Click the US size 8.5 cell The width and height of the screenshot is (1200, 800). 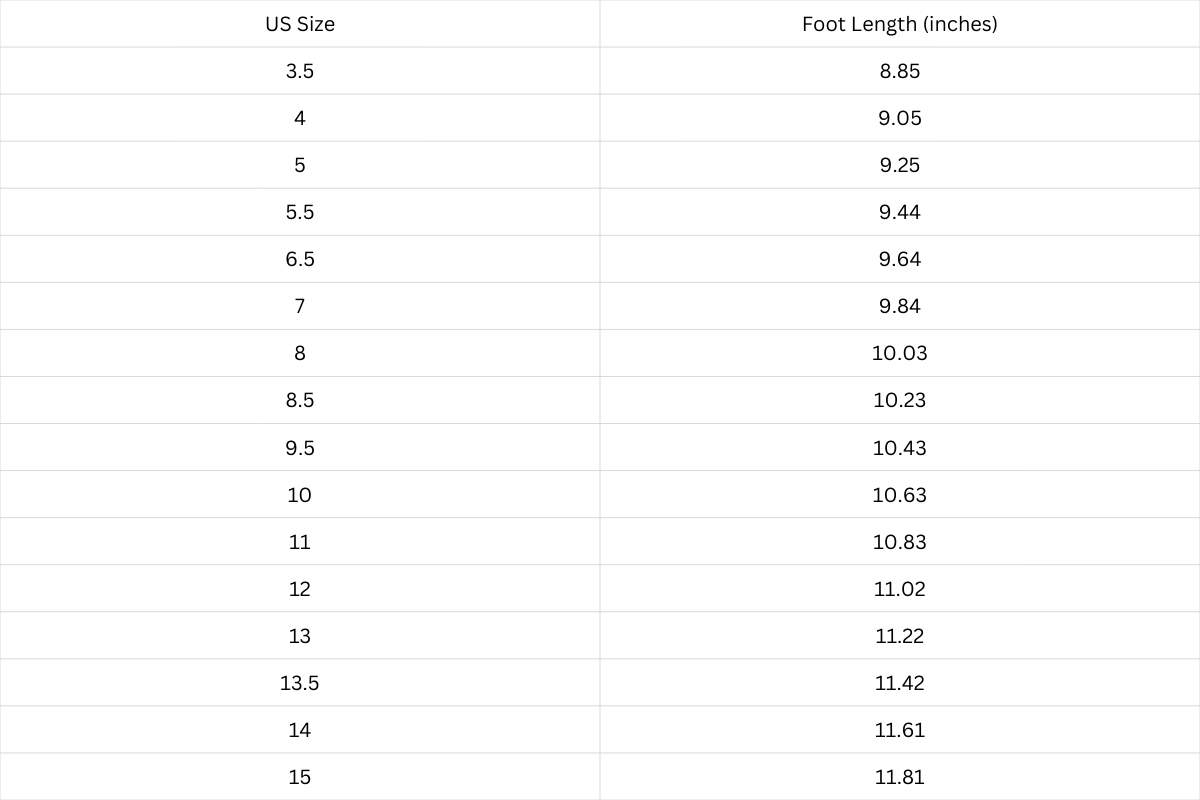300,400
